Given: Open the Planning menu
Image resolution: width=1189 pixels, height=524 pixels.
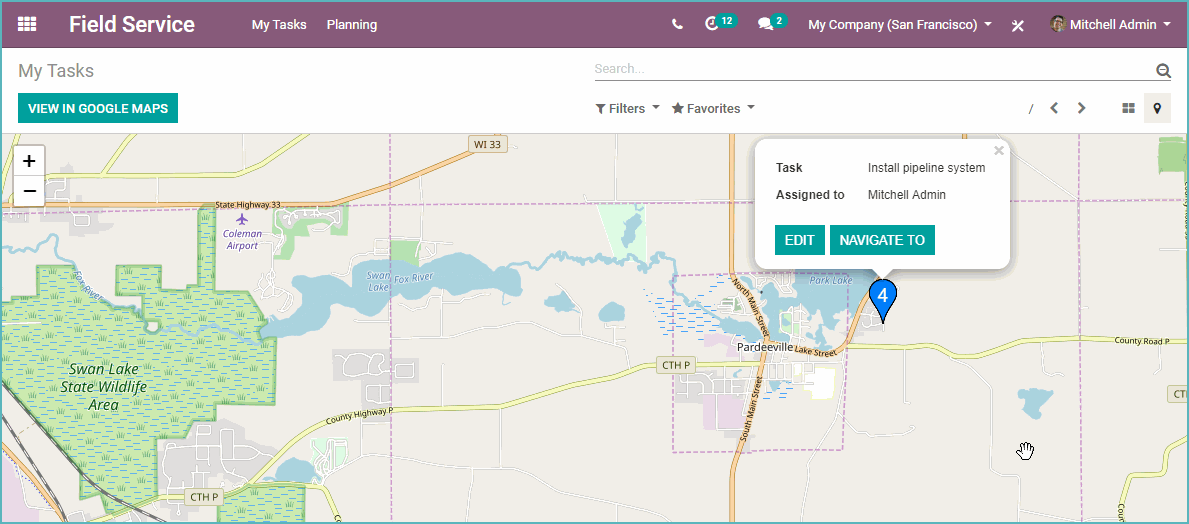Looking at the screenshot, I should 352,24.
